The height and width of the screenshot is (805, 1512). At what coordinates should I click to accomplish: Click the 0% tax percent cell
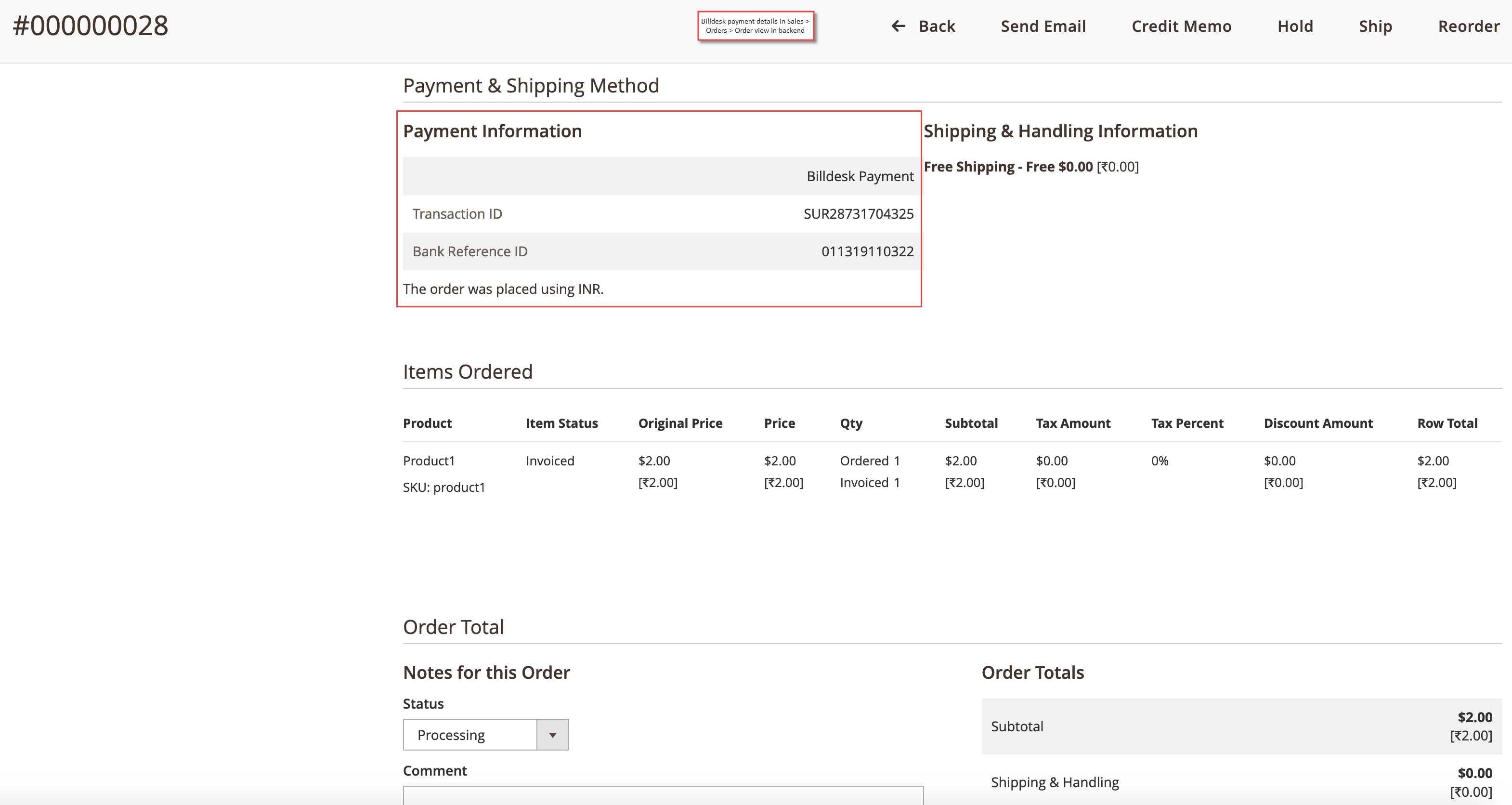click(1160, 461)
